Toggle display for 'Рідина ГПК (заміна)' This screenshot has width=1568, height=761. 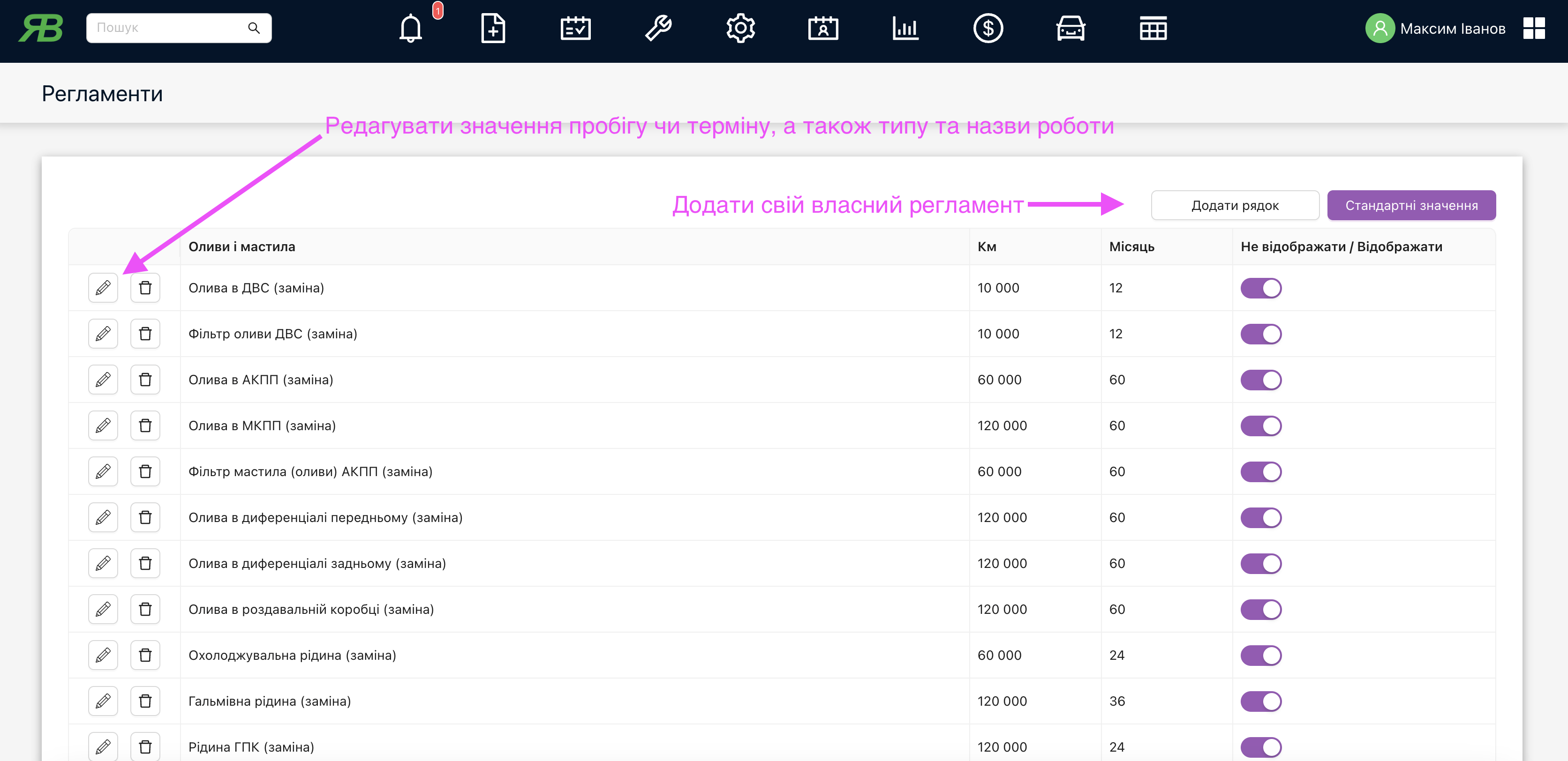point(1260,747)
